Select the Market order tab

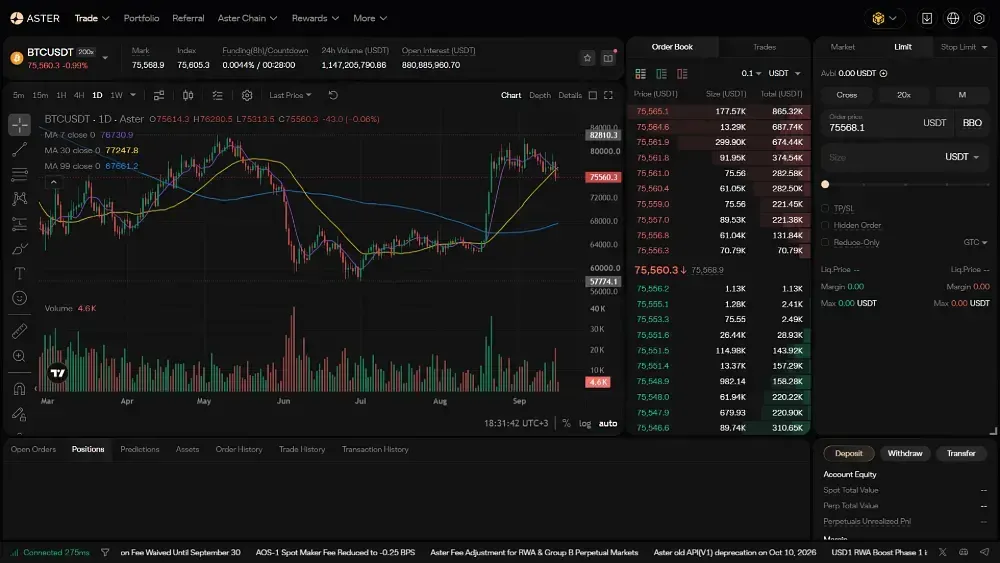[x=842, y=47]
